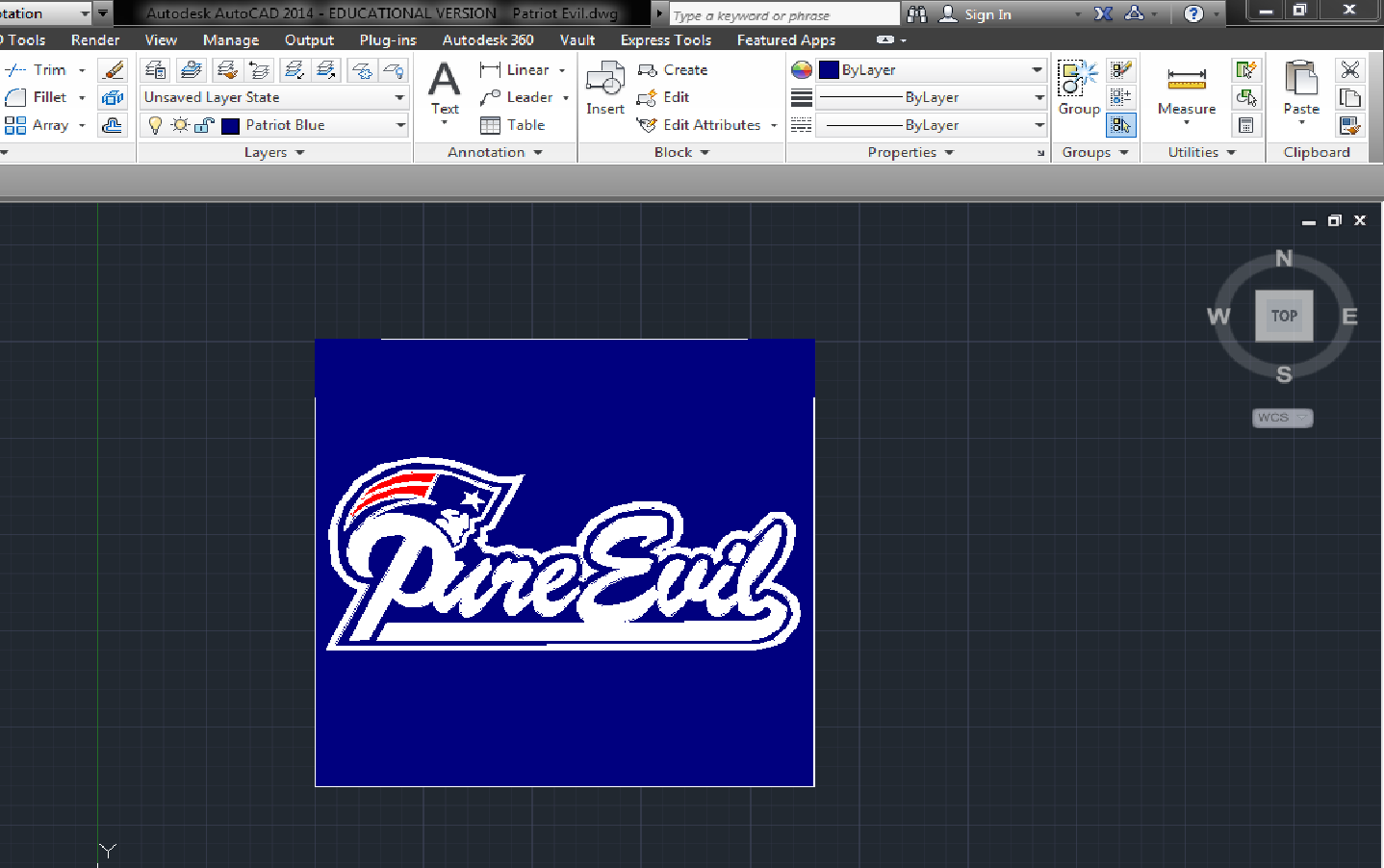Image resolution: width=1384 pixels, height=868 pixels.
Task: Open the Output ribbon tab
Action: coord(309,40)
